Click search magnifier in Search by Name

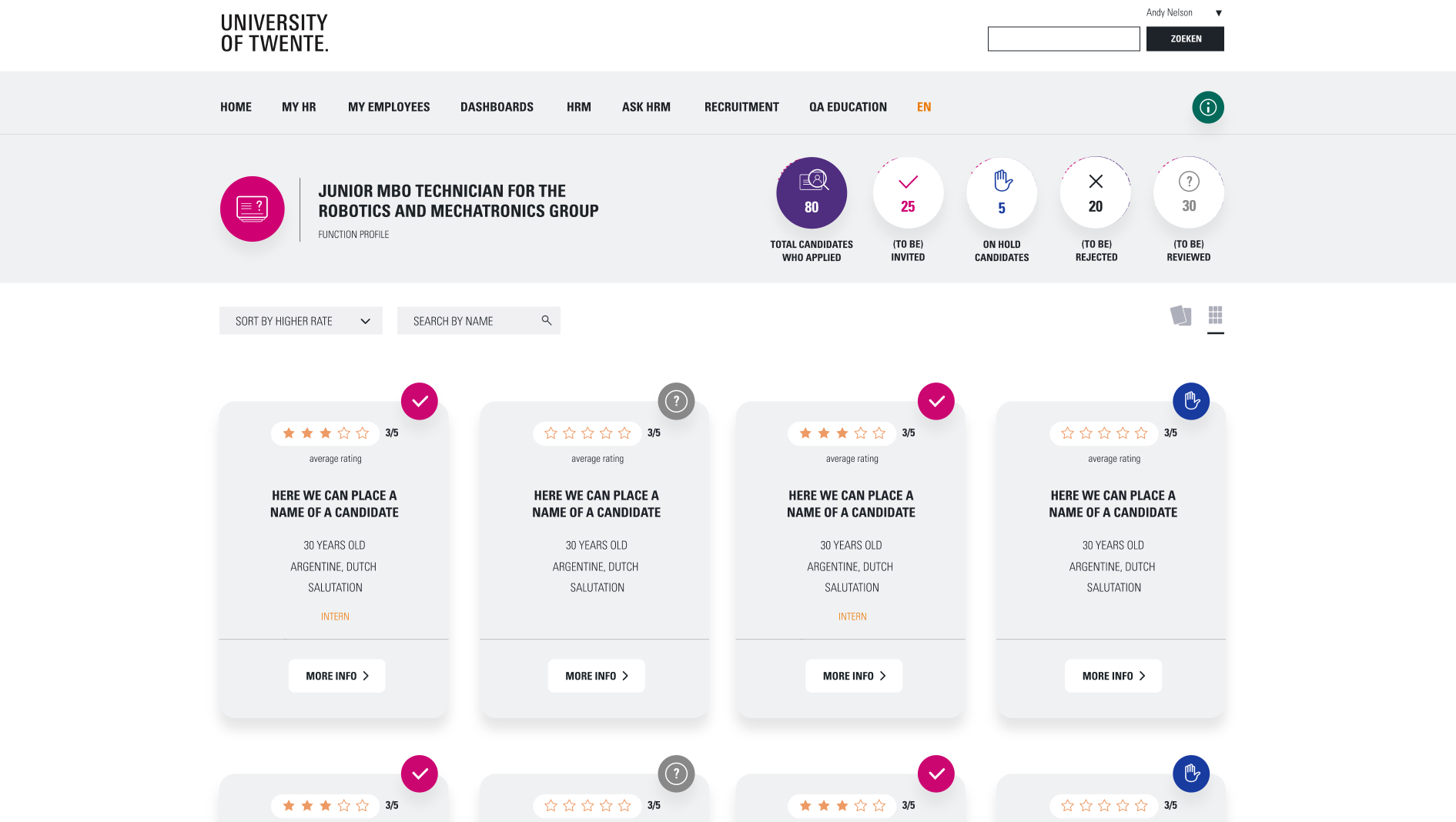click(546, 320)
